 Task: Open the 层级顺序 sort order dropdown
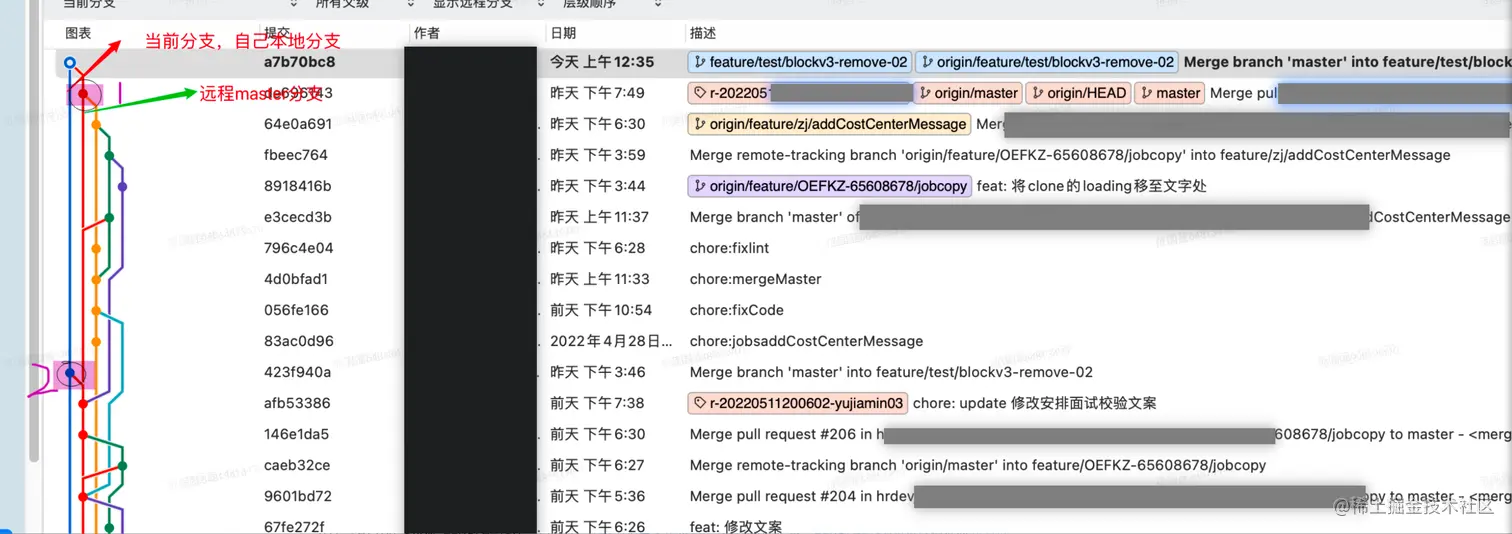[612, 4]
